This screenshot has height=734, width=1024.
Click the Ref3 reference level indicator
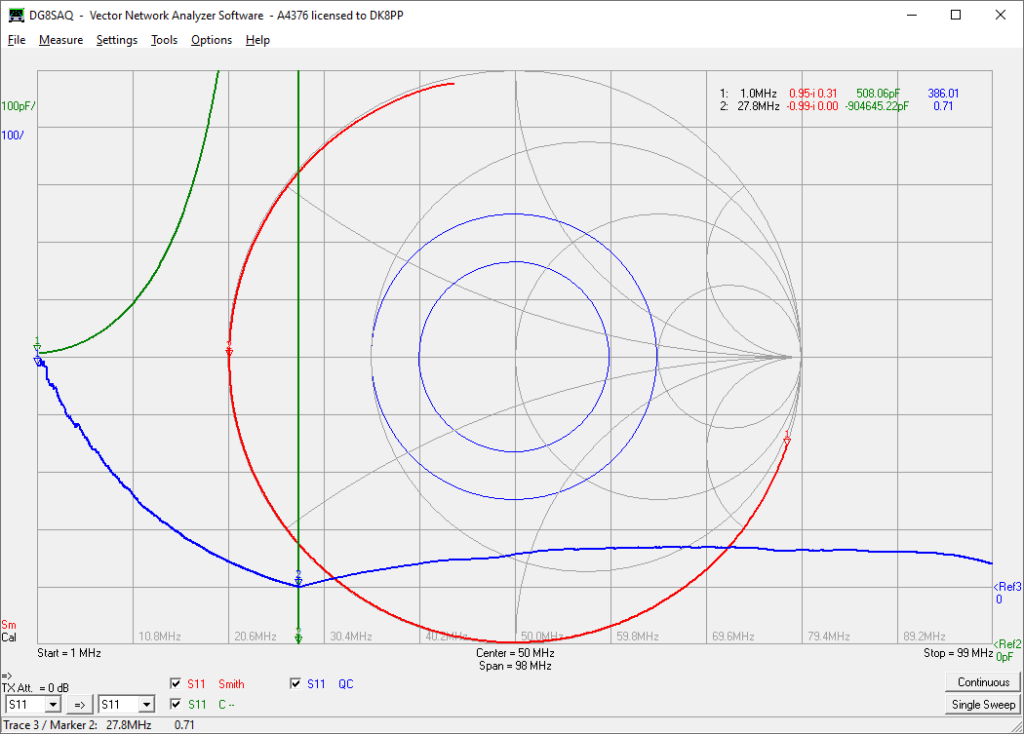[1007, 587]
